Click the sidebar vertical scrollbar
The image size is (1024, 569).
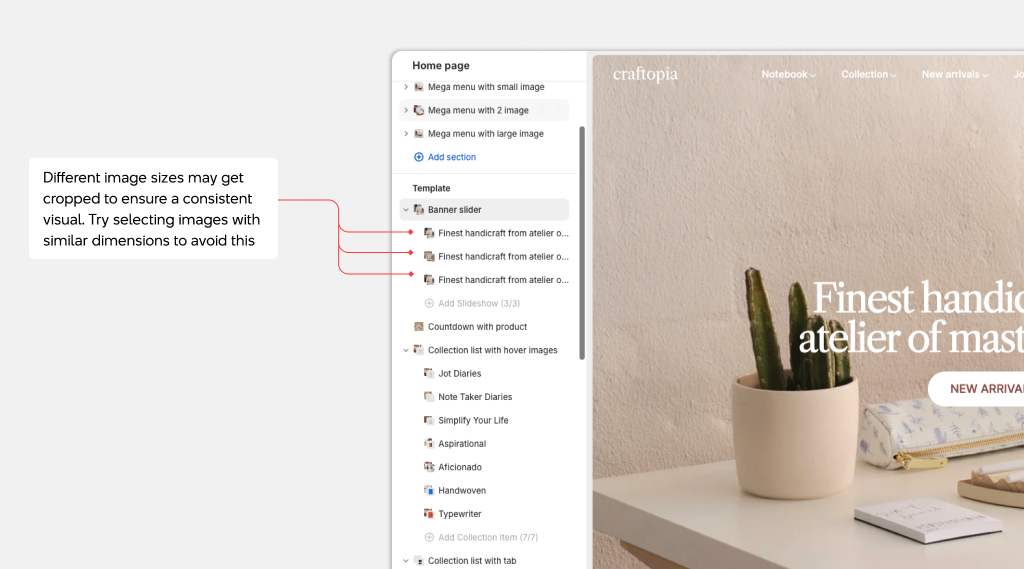point(582,240)
